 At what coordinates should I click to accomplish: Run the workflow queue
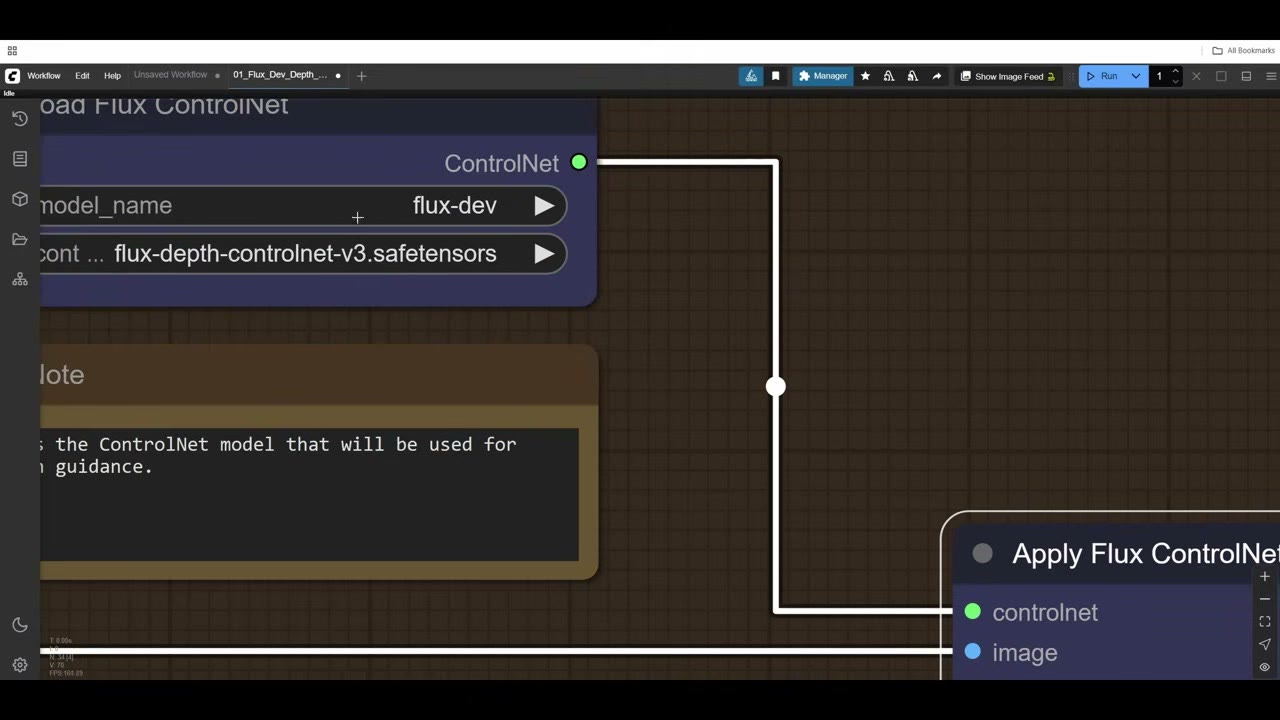pos(1102,76)
